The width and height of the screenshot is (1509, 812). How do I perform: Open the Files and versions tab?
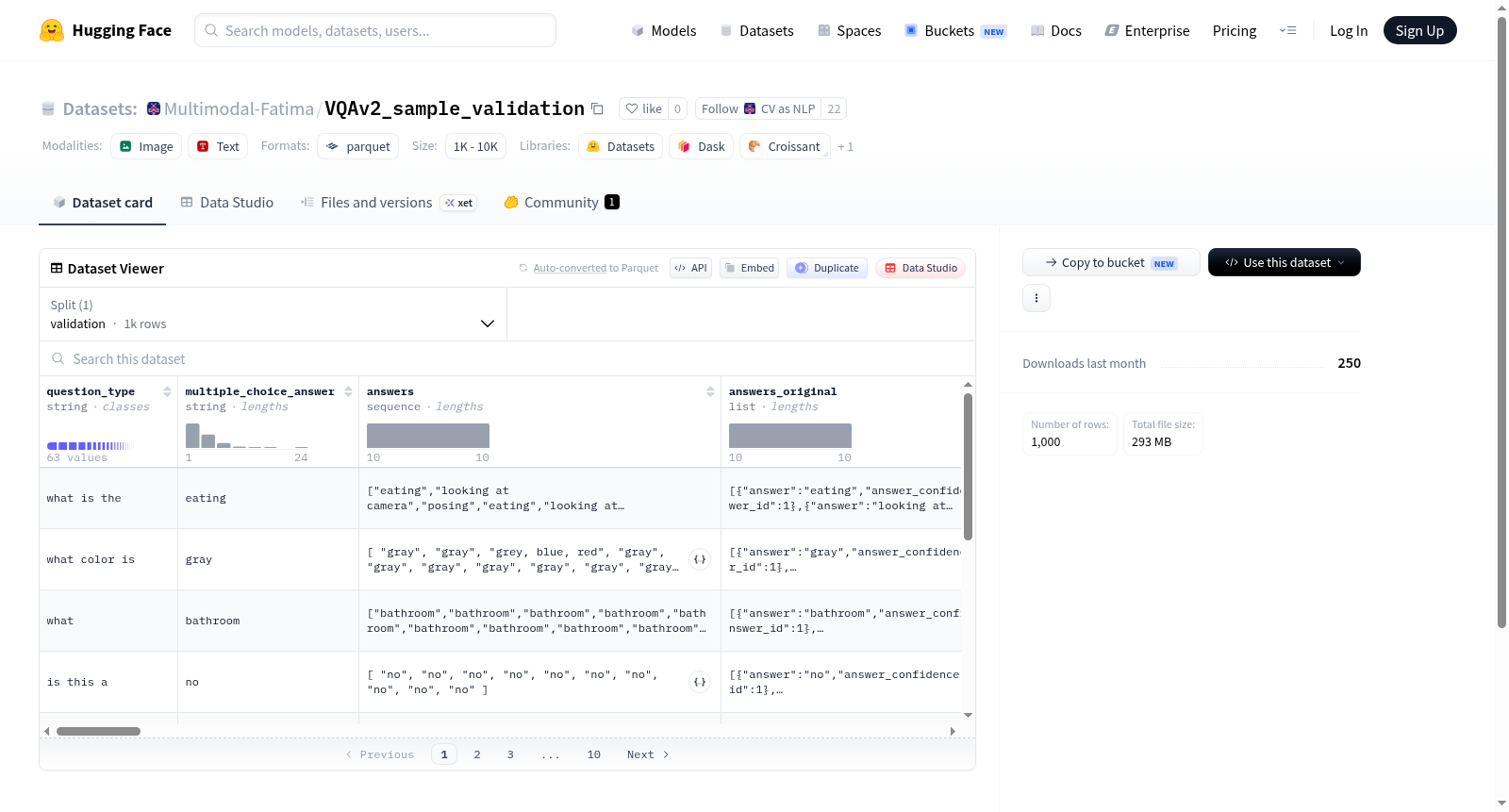point(389,203)
